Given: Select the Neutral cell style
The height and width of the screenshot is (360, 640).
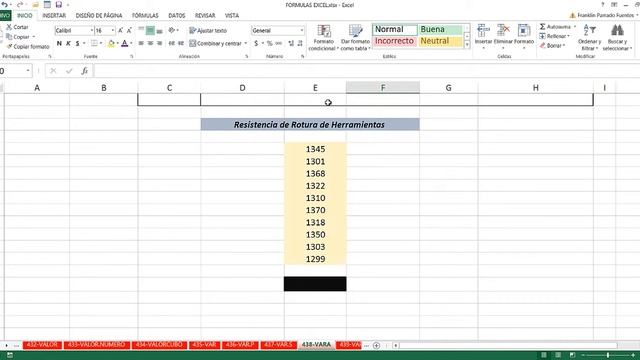Looking at the screenshot, I should [440, 41].
